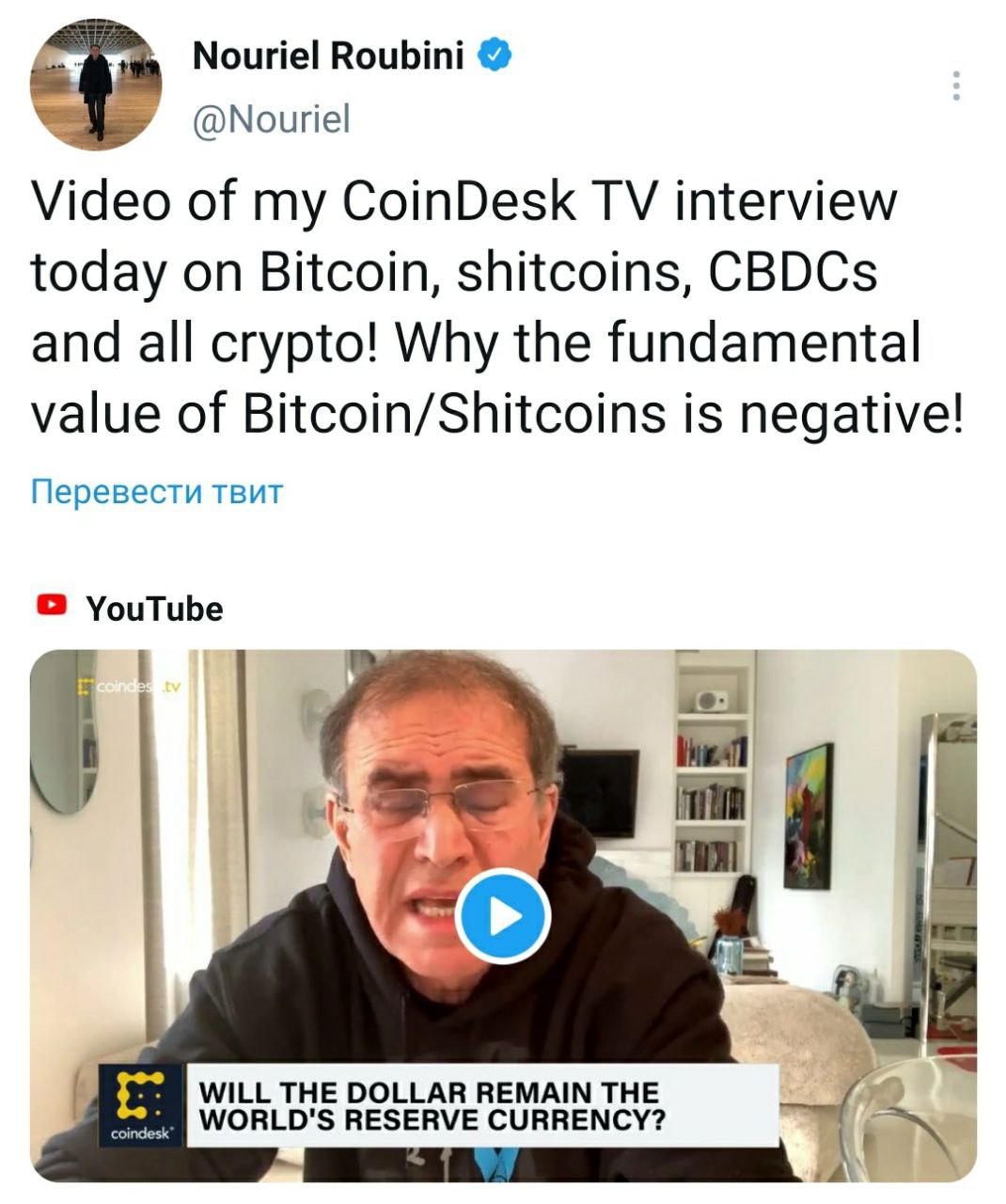Click 'Перевести твит' to translate tweet

(x=157, y=491)
